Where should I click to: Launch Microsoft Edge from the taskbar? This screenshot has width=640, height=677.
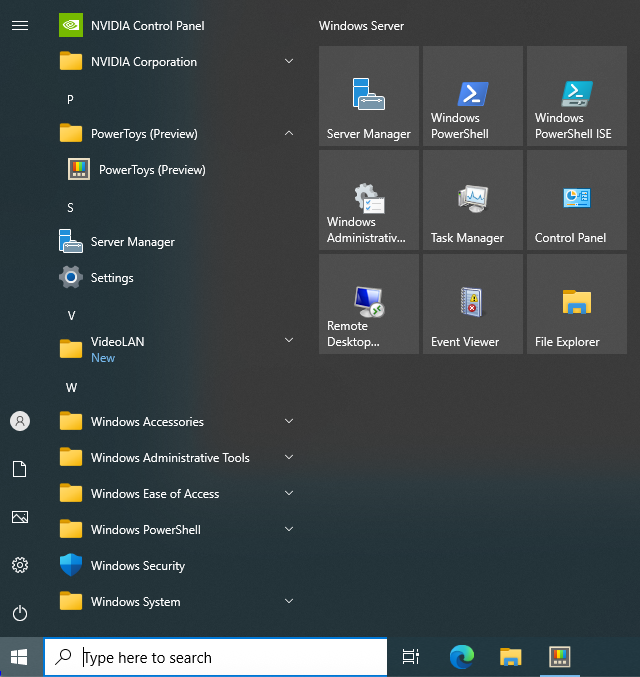point(462,657)
